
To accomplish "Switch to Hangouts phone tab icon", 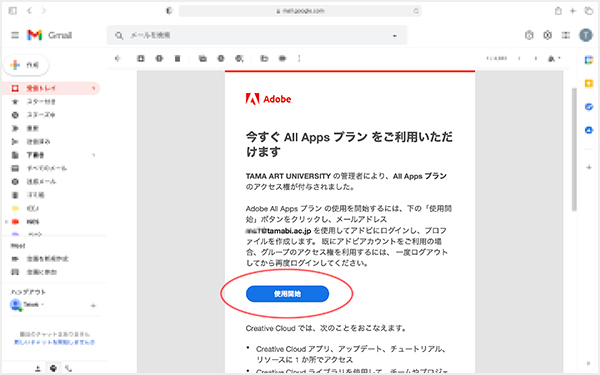I will tap(68, 368).
